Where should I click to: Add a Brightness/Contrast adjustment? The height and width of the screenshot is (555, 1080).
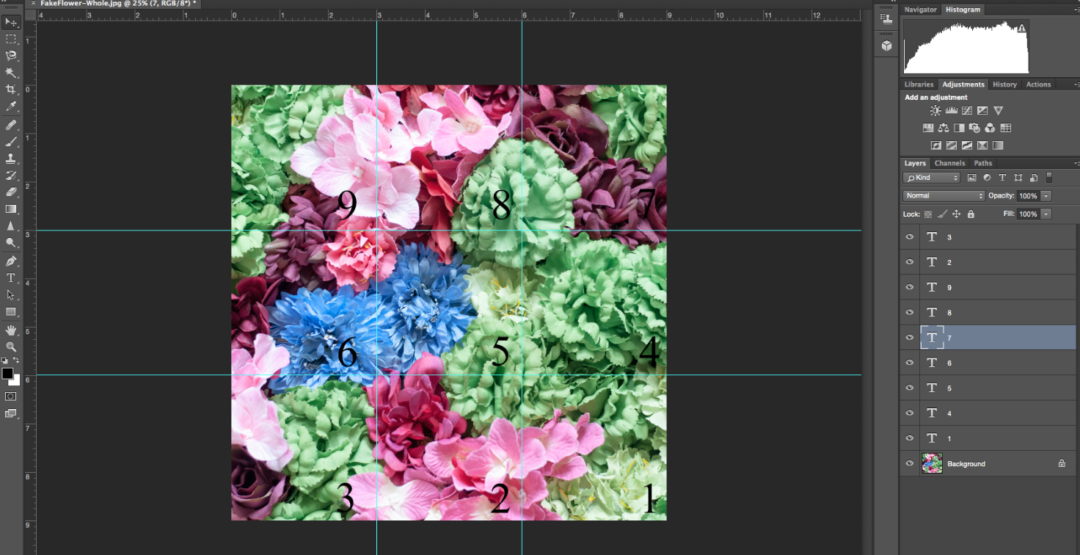pyautogui.click(x=935, y=111)
